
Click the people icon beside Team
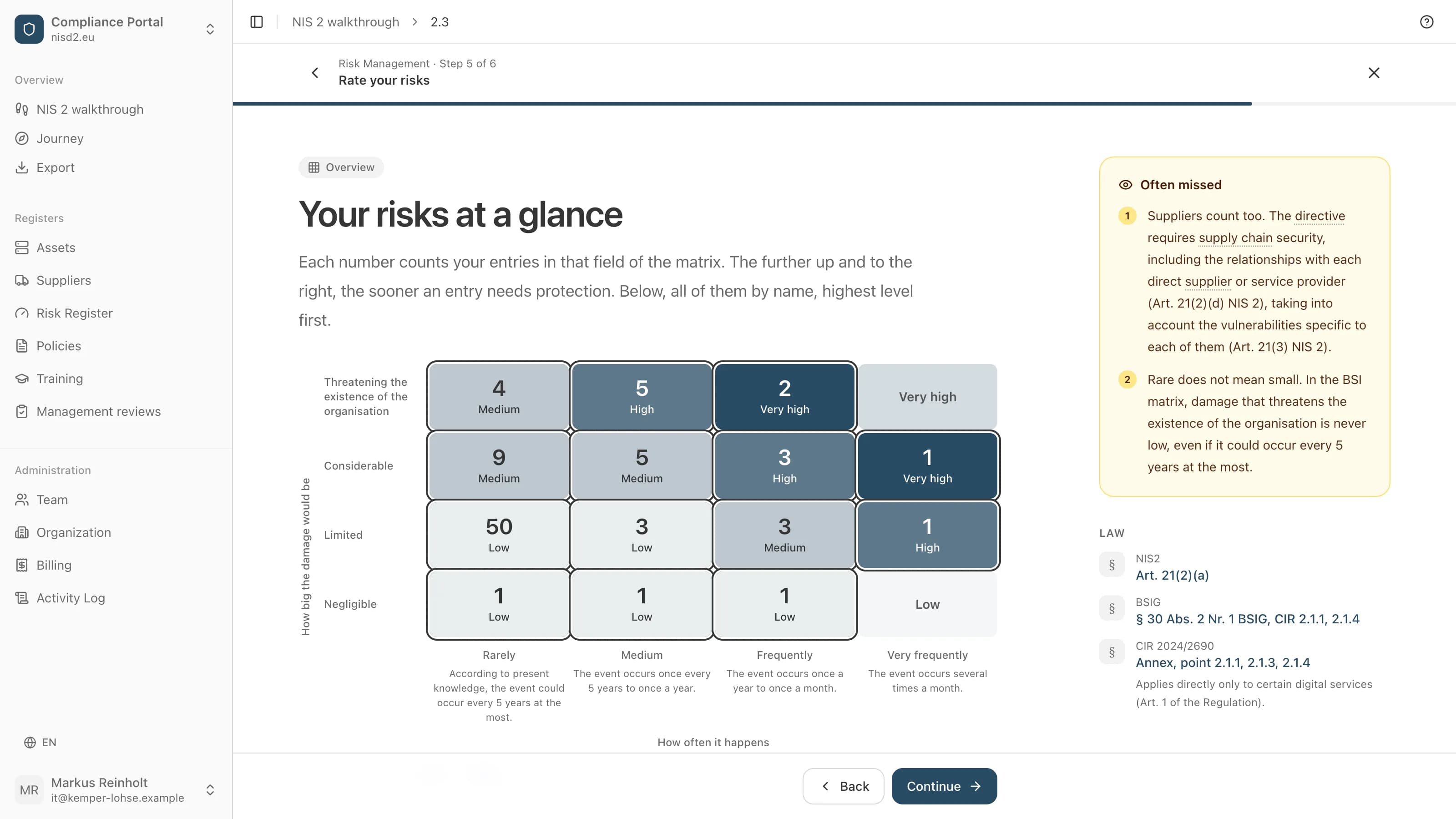22,500
